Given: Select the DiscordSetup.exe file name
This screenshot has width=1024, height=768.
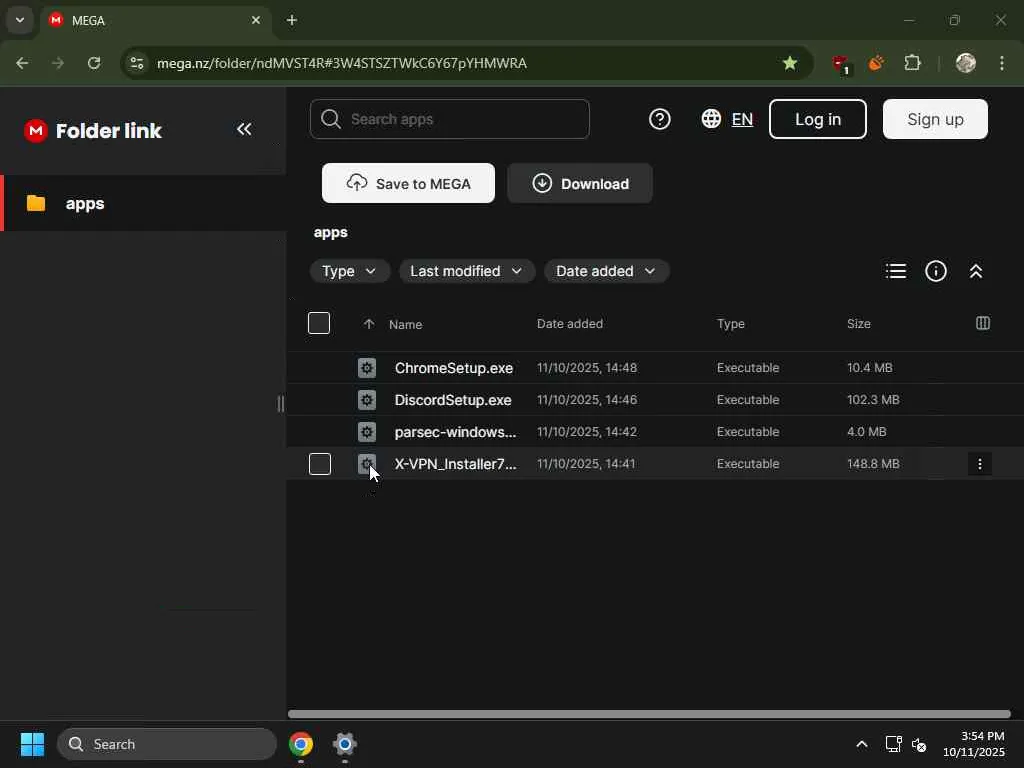Looking at the screenshot, I should 453,400.
